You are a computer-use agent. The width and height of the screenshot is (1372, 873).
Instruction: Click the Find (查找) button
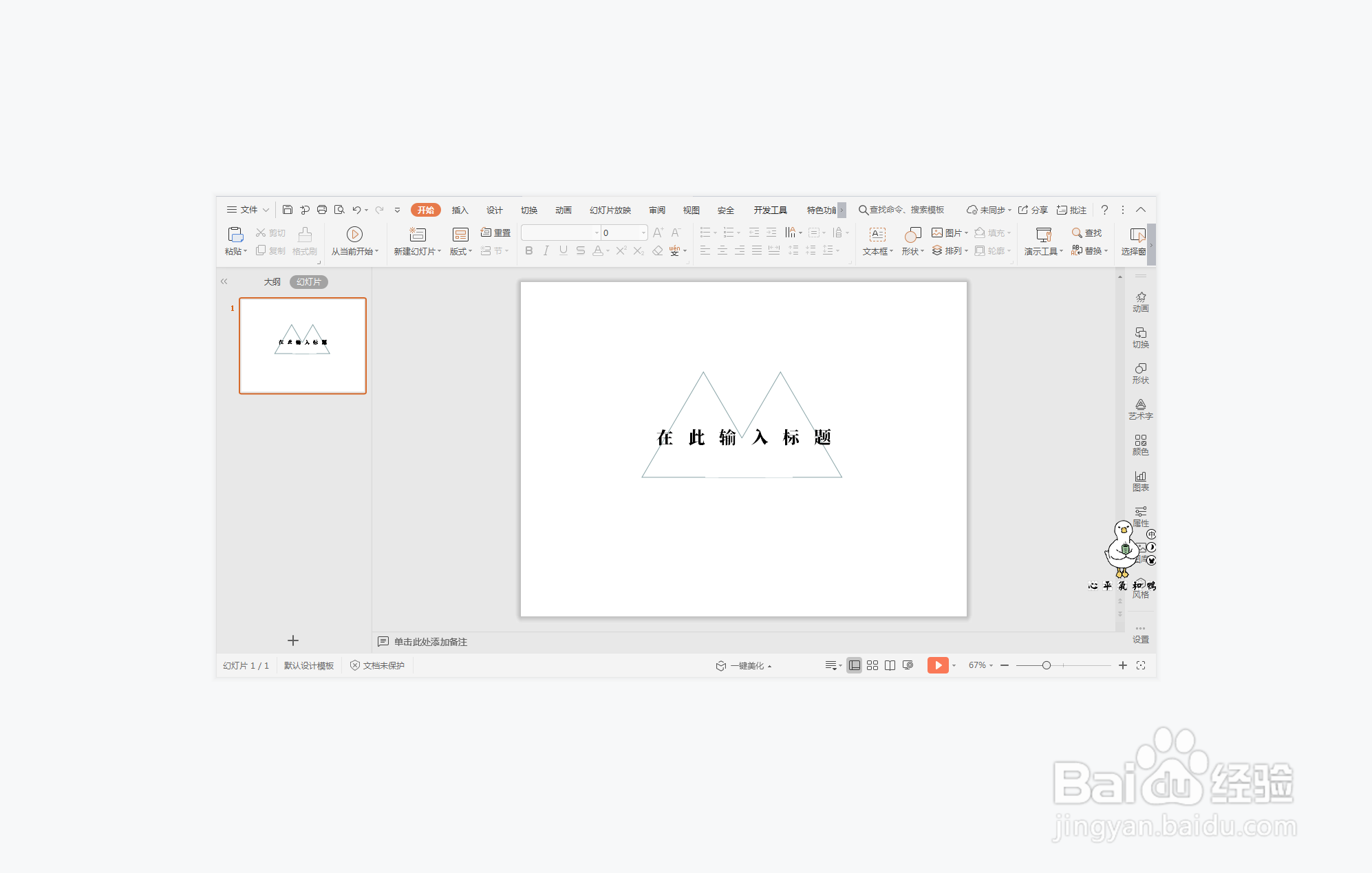pyautogui.click(x=1087, y=233)
